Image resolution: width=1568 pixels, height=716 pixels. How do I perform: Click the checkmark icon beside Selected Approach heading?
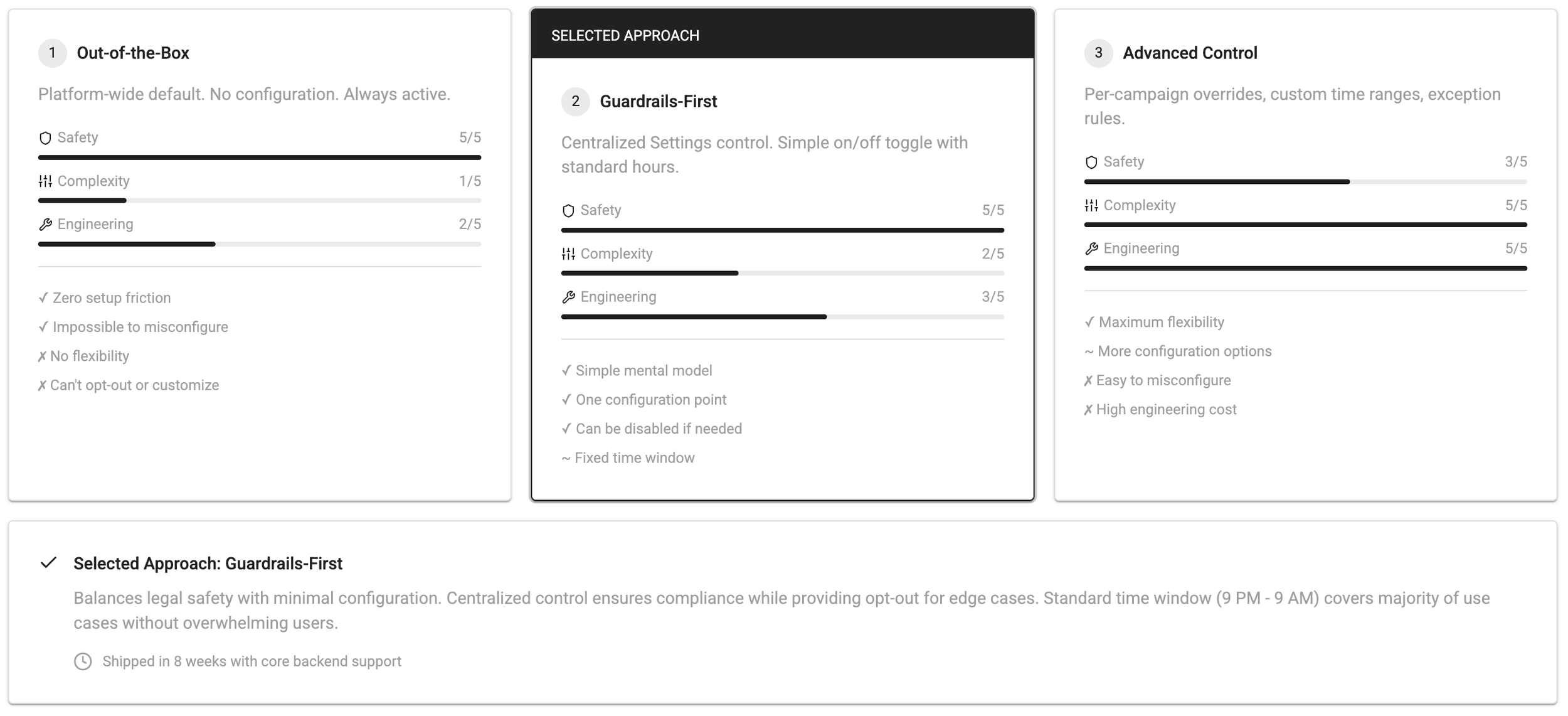click(x=48, y=563)
